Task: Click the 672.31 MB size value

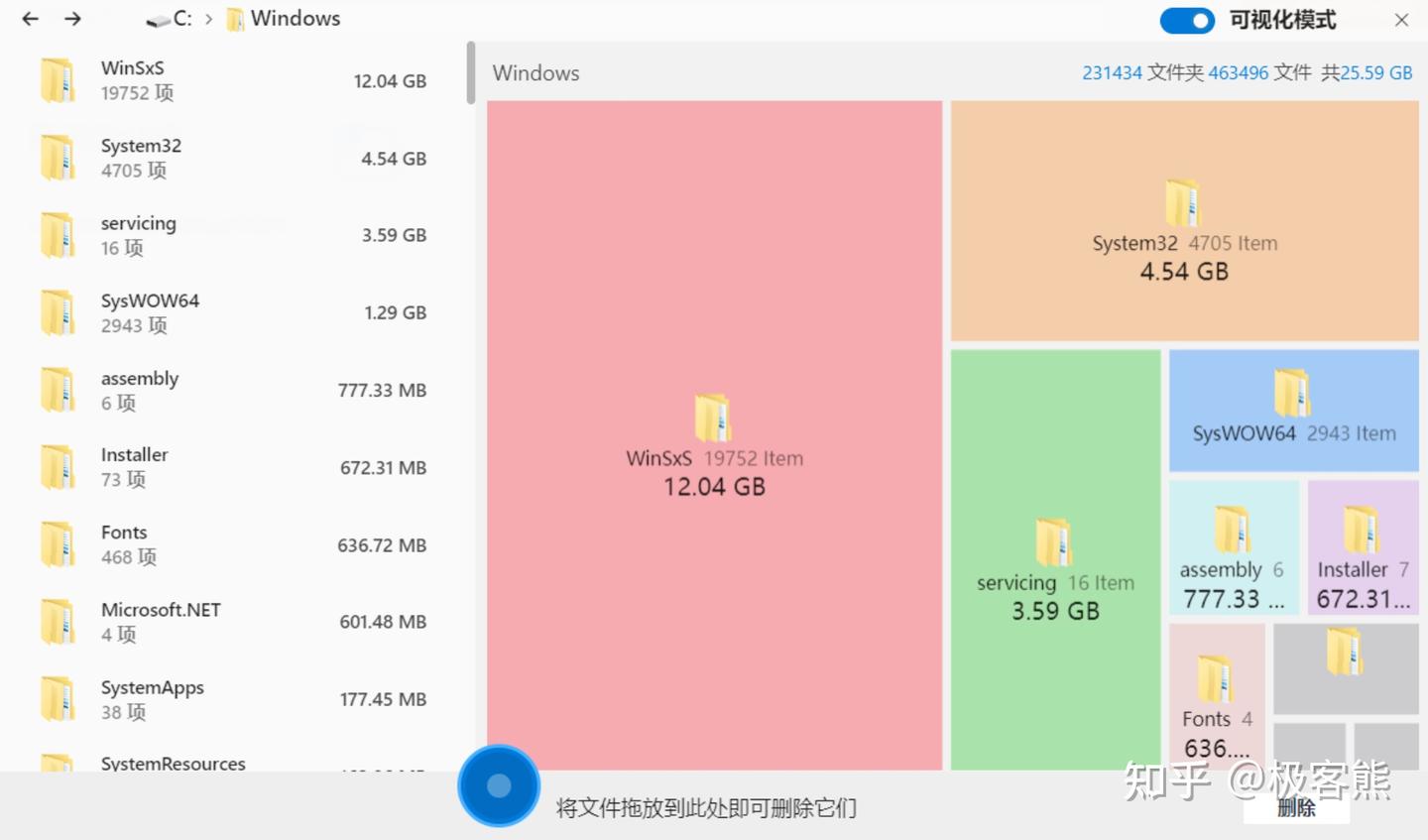Action: [383, 467]
